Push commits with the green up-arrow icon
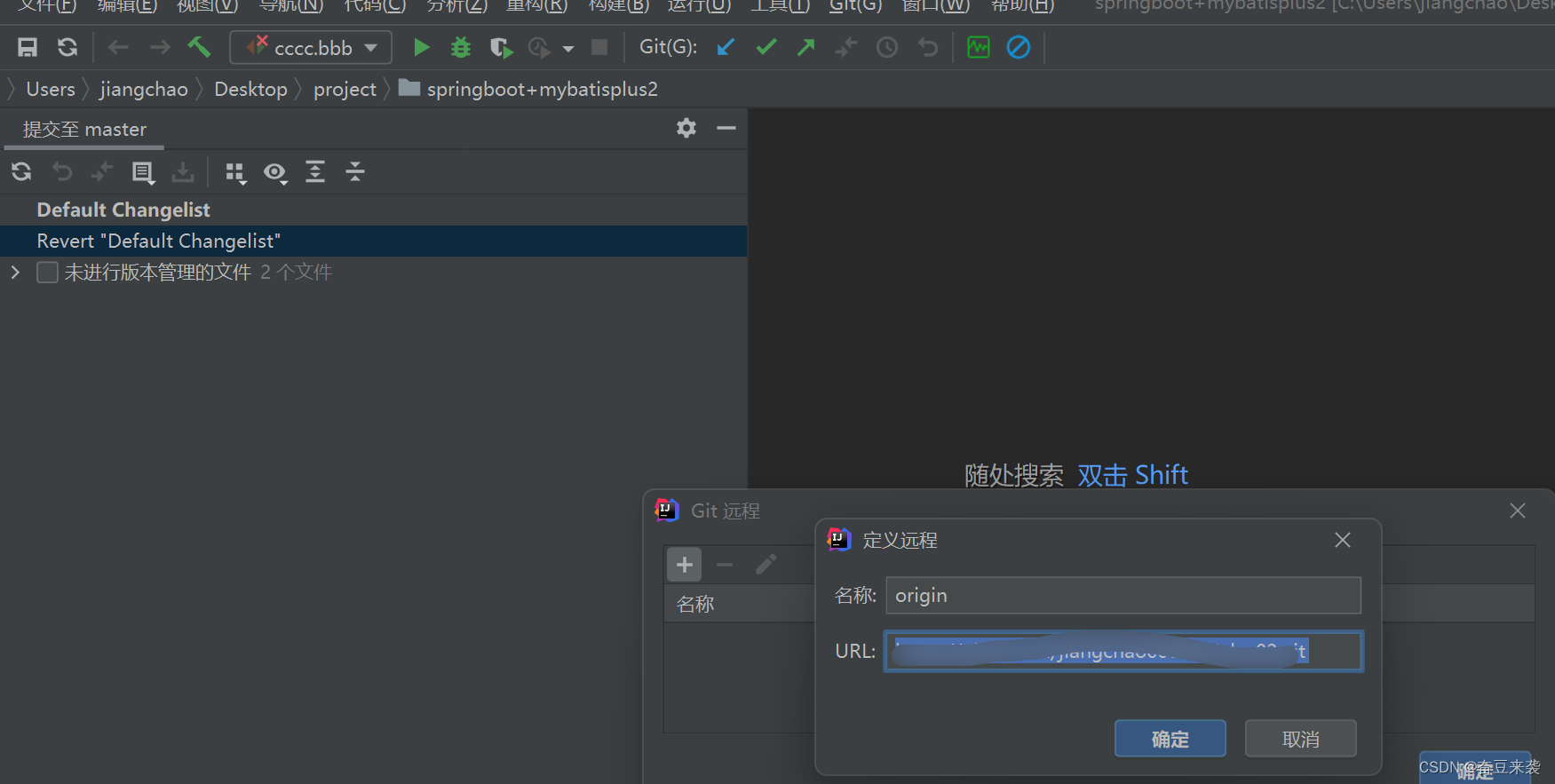 (x=806, y=47)
